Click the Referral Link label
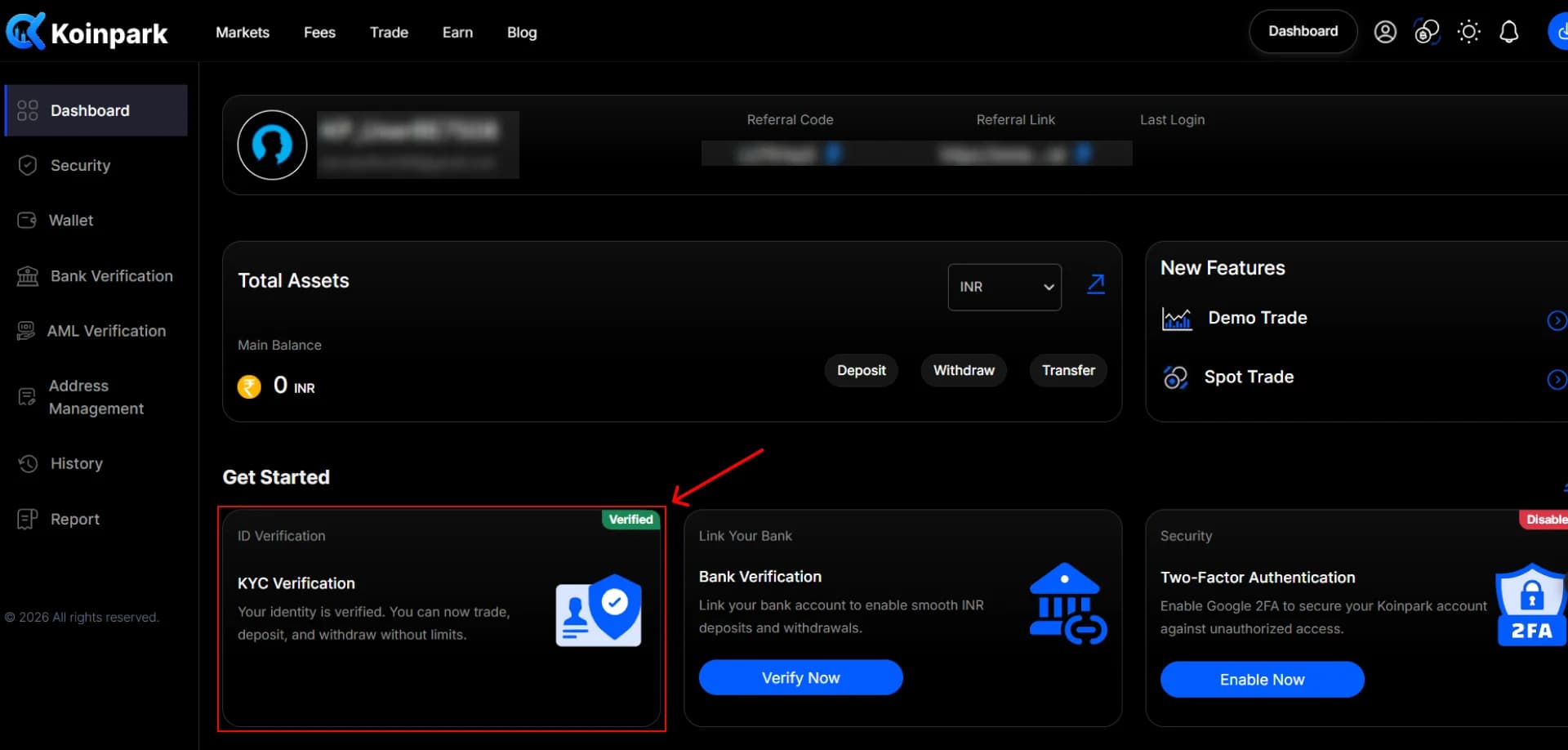This screenshot has width=1568, height=750. tap(1016, 119)
